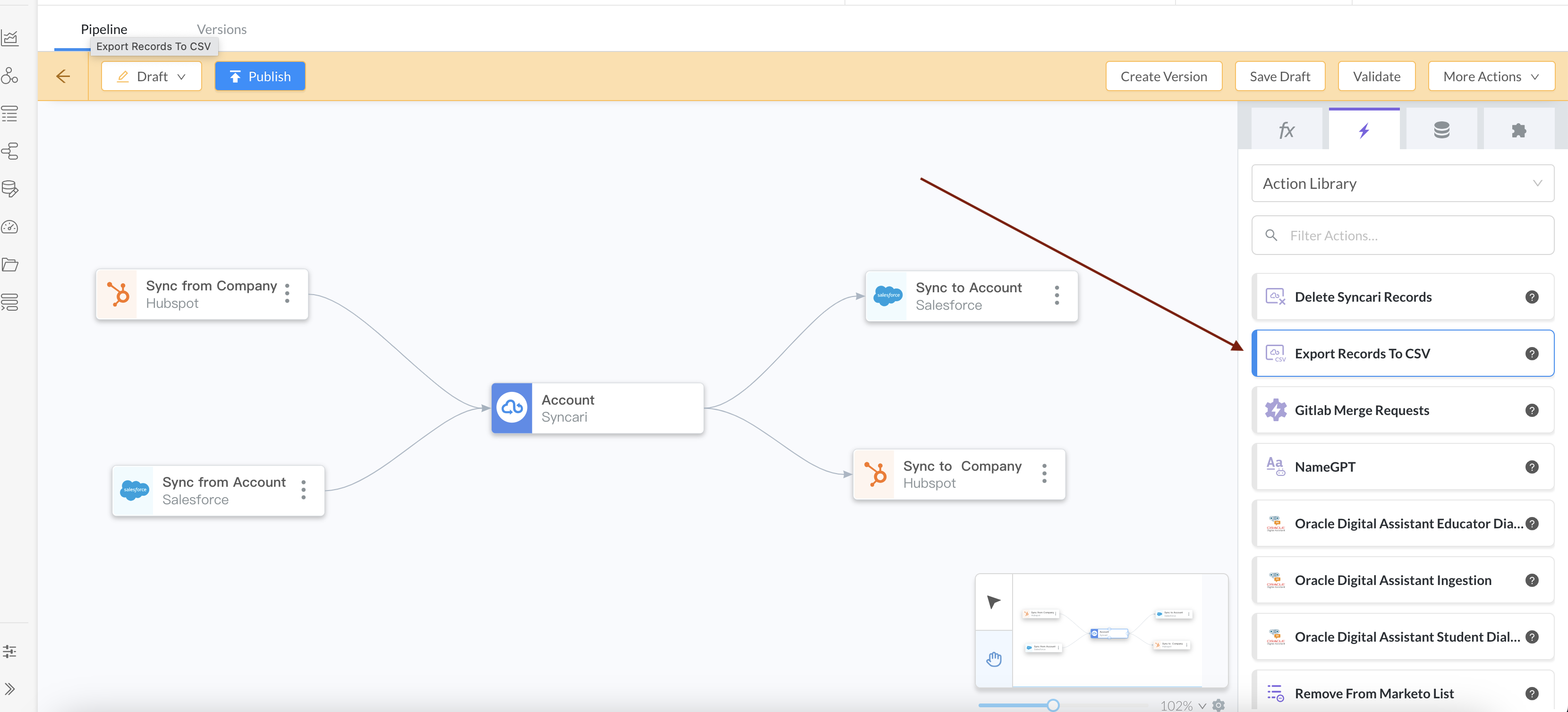Open the database edit sidebar icon
The height and width of the screenshot is (712, 1568).
pos(10,189)
